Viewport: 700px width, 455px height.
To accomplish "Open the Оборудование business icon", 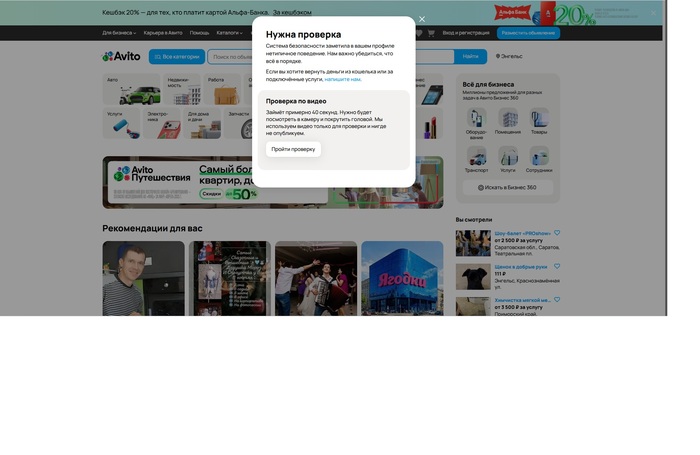I will (477, 122).
